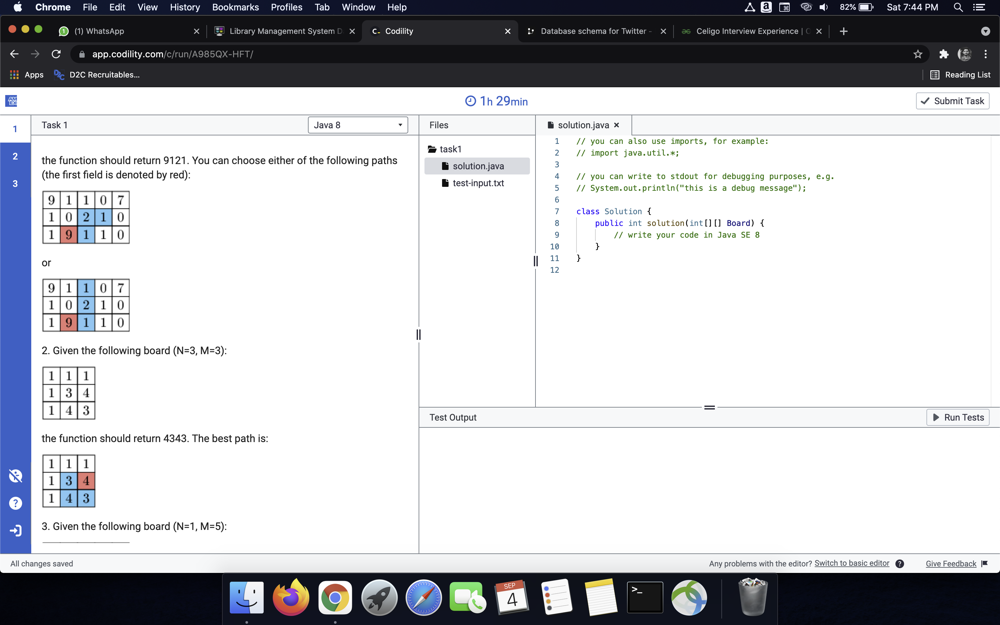This screenshot has width=1000, height=625.
Task: Open Launchpad rocket icon in dock
Action: coord(379,598)
